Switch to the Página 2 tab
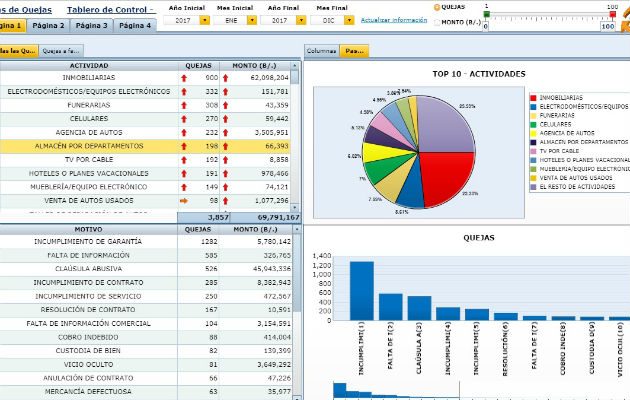 (x=47, y=25)
